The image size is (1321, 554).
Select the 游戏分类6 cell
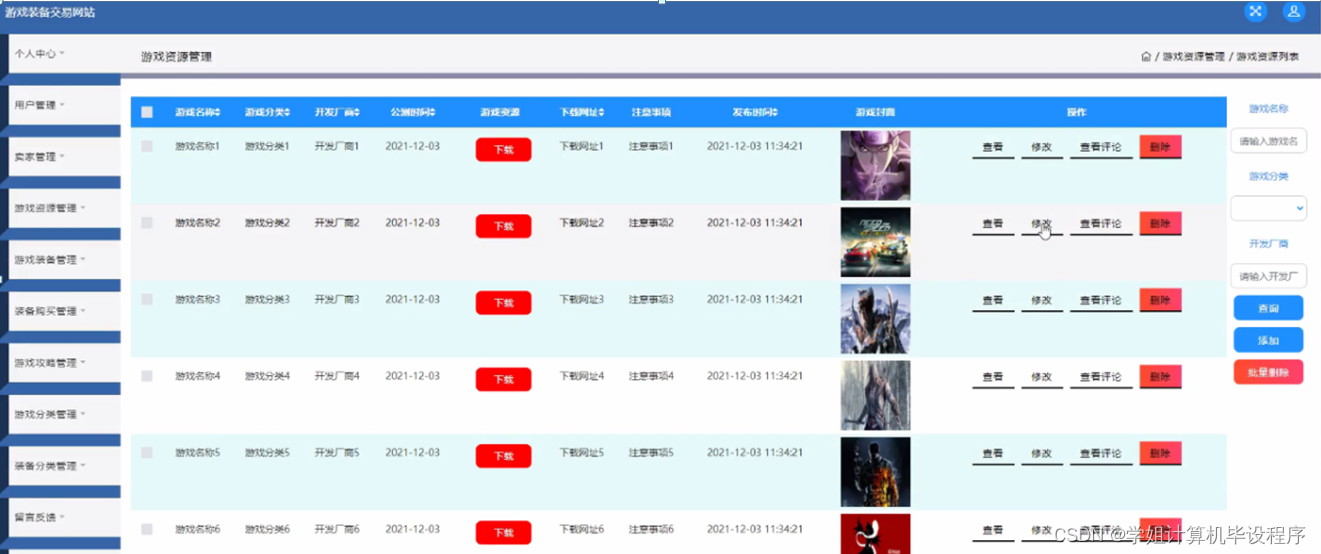[x=267, y=529]
